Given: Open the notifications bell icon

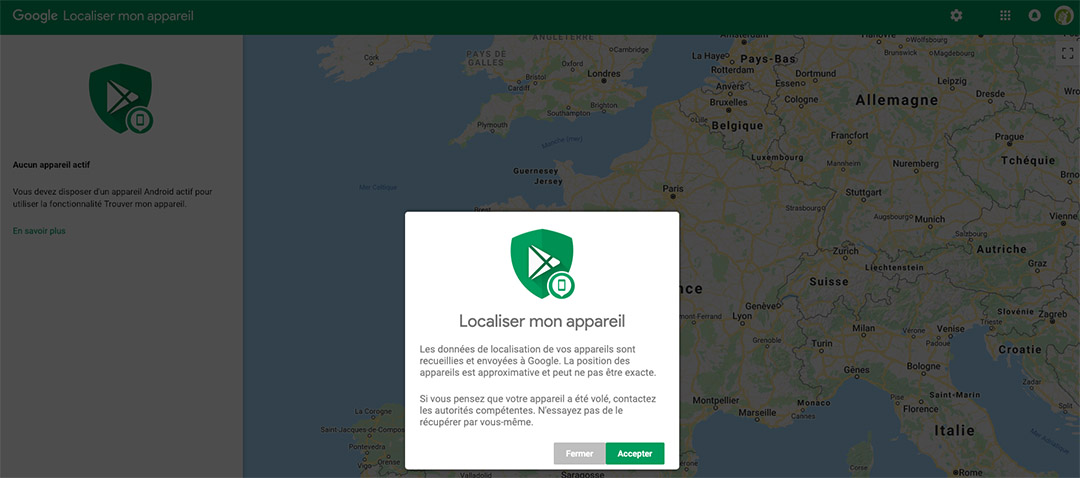Looking at the screenshot, I should (1034, 15).
